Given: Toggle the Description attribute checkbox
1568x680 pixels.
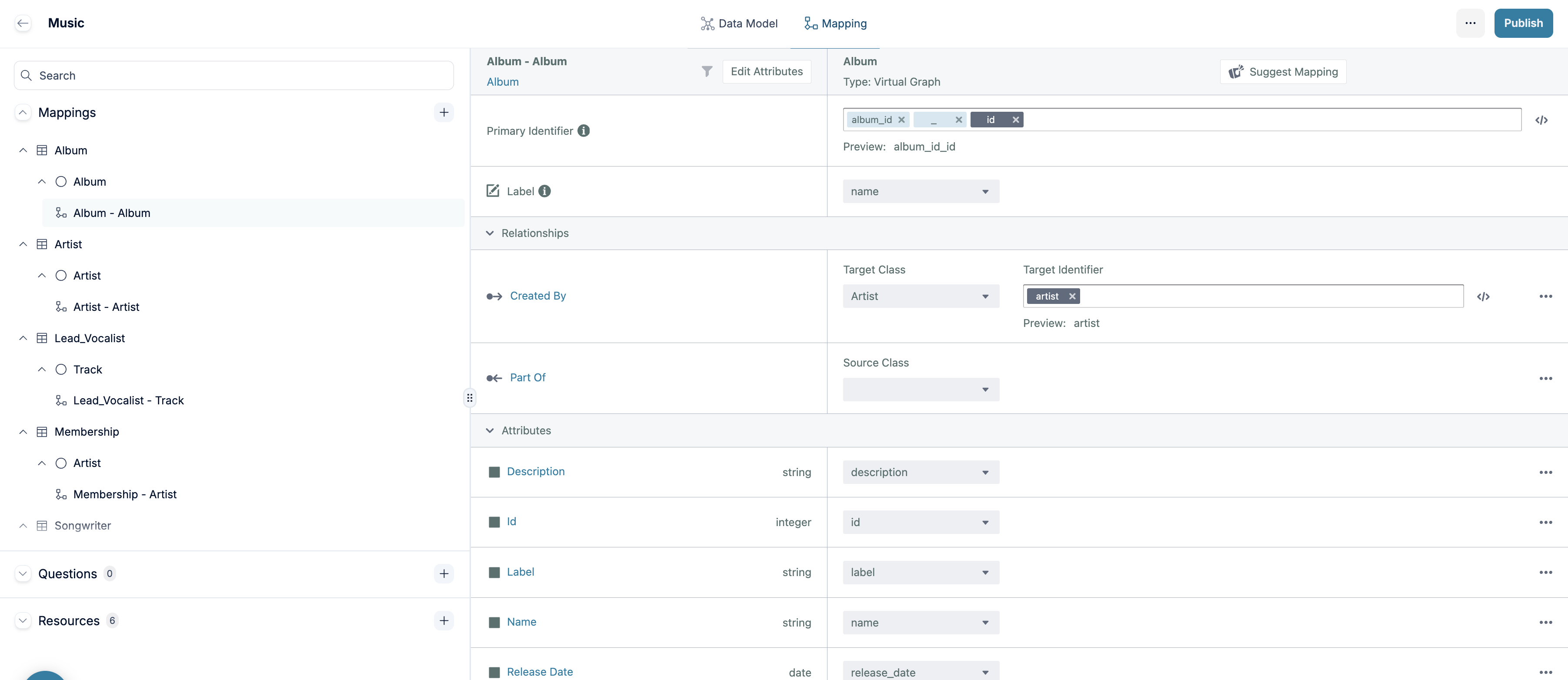Looking at the screenshot, I should [x=494, y=473].
